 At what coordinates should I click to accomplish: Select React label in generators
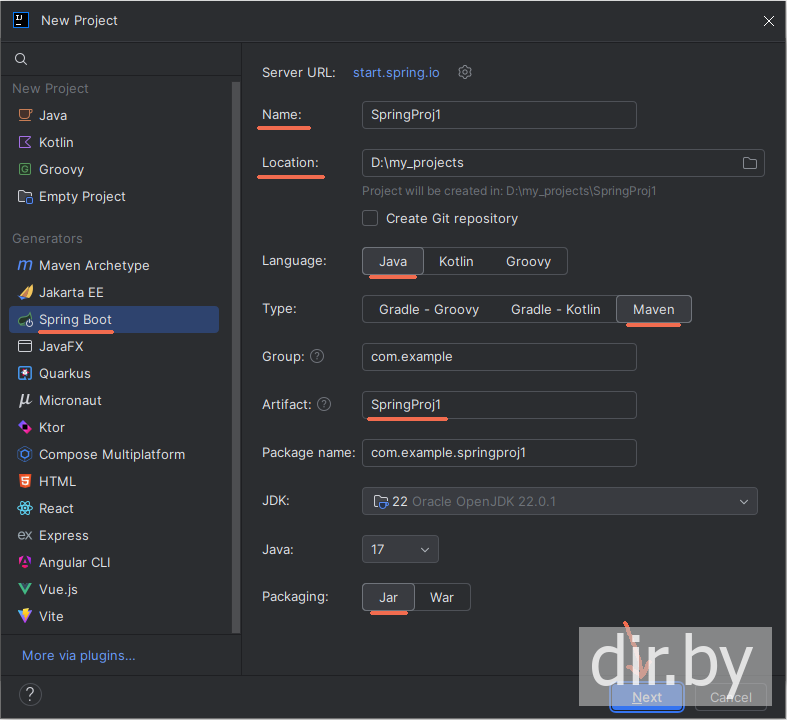tap(56, 508)
